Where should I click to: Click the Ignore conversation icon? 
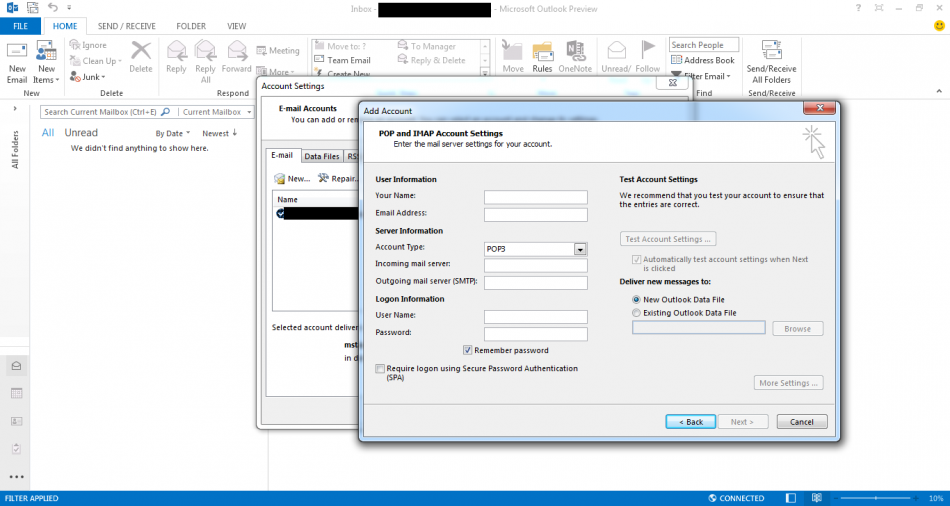[75, 45]
